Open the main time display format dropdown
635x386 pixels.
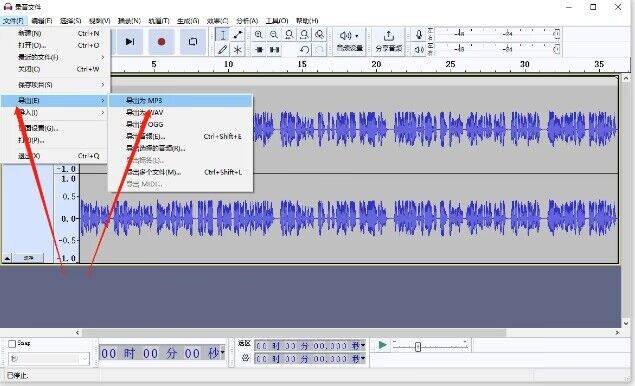click(x=222, y=353)
